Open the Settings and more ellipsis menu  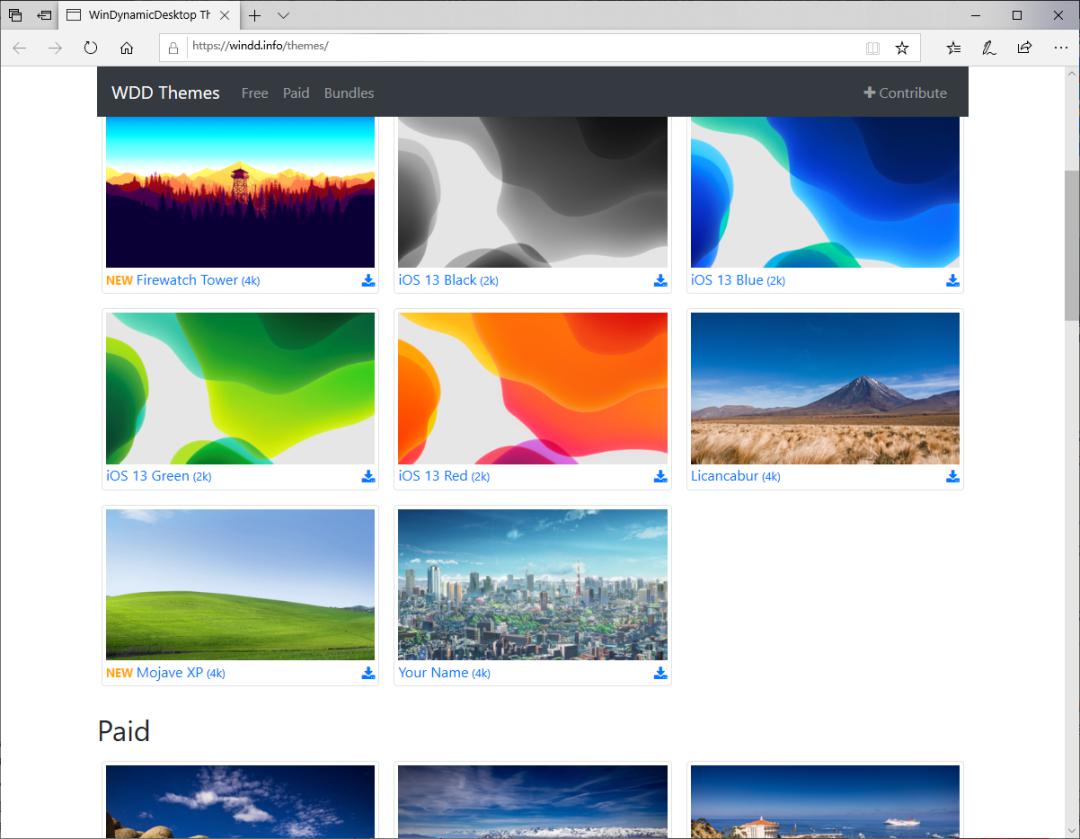point(1060,47)
